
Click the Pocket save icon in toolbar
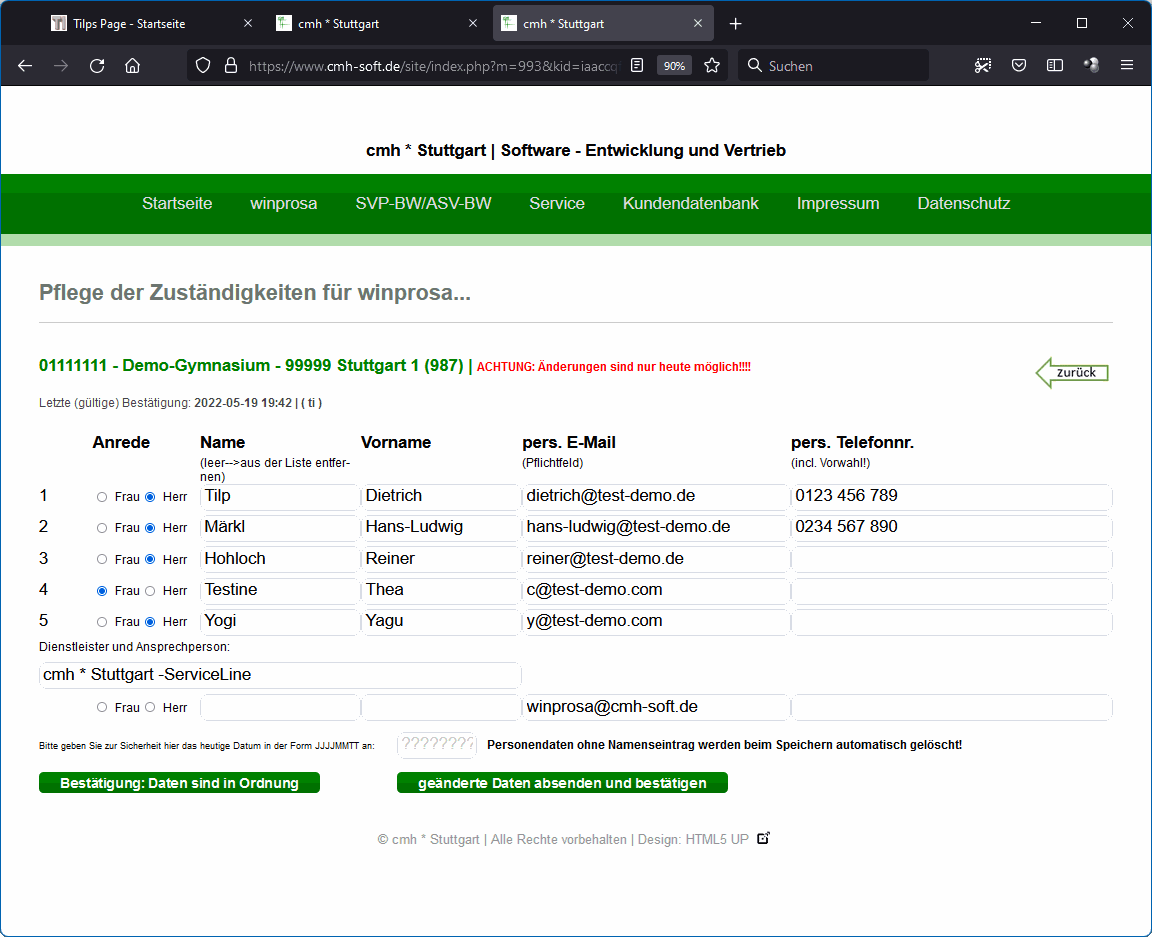[1019, 66]
